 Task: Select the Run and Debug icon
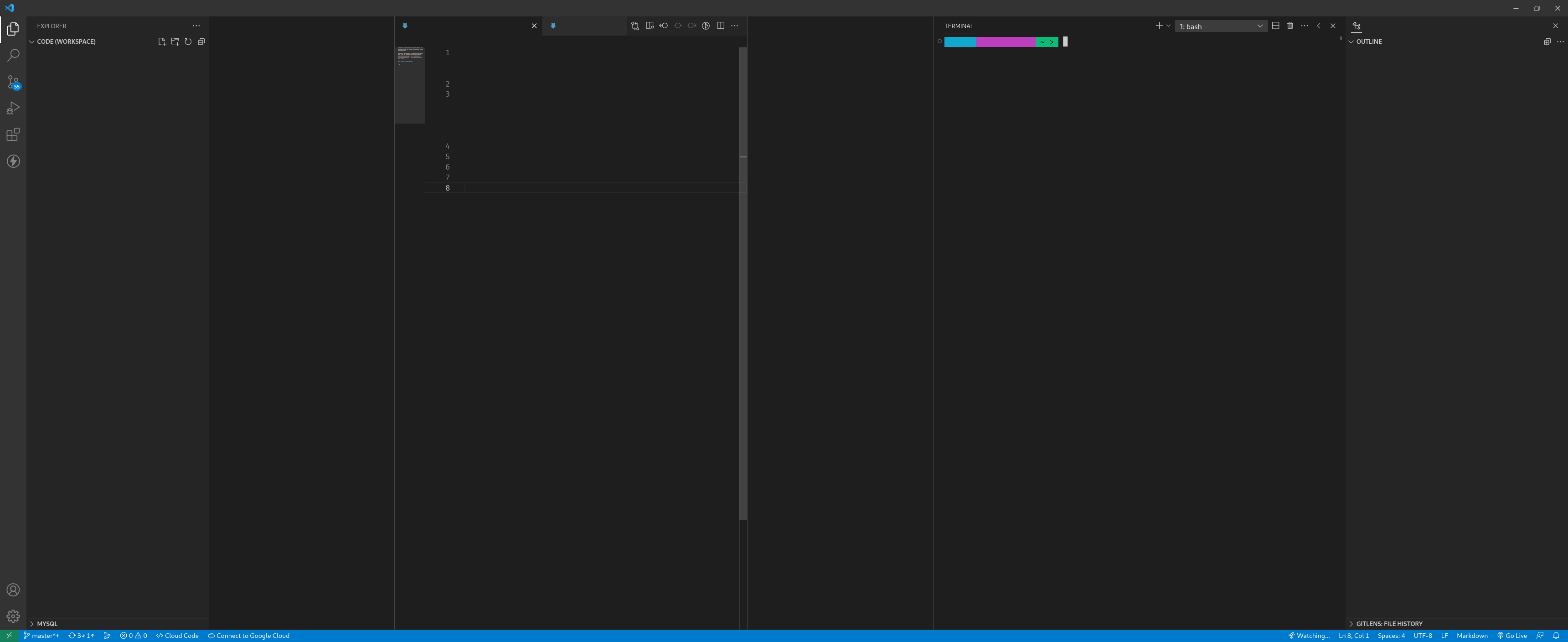[13, 108]
